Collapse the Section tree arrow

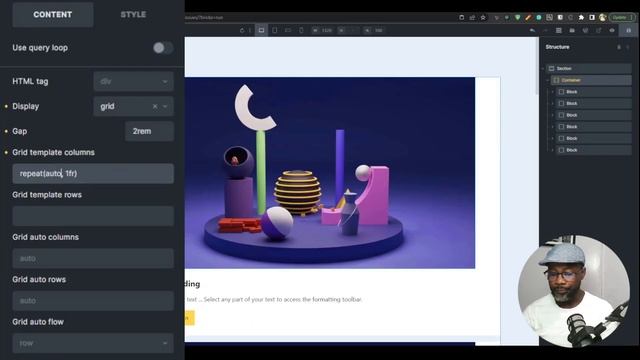coord(543,69)
